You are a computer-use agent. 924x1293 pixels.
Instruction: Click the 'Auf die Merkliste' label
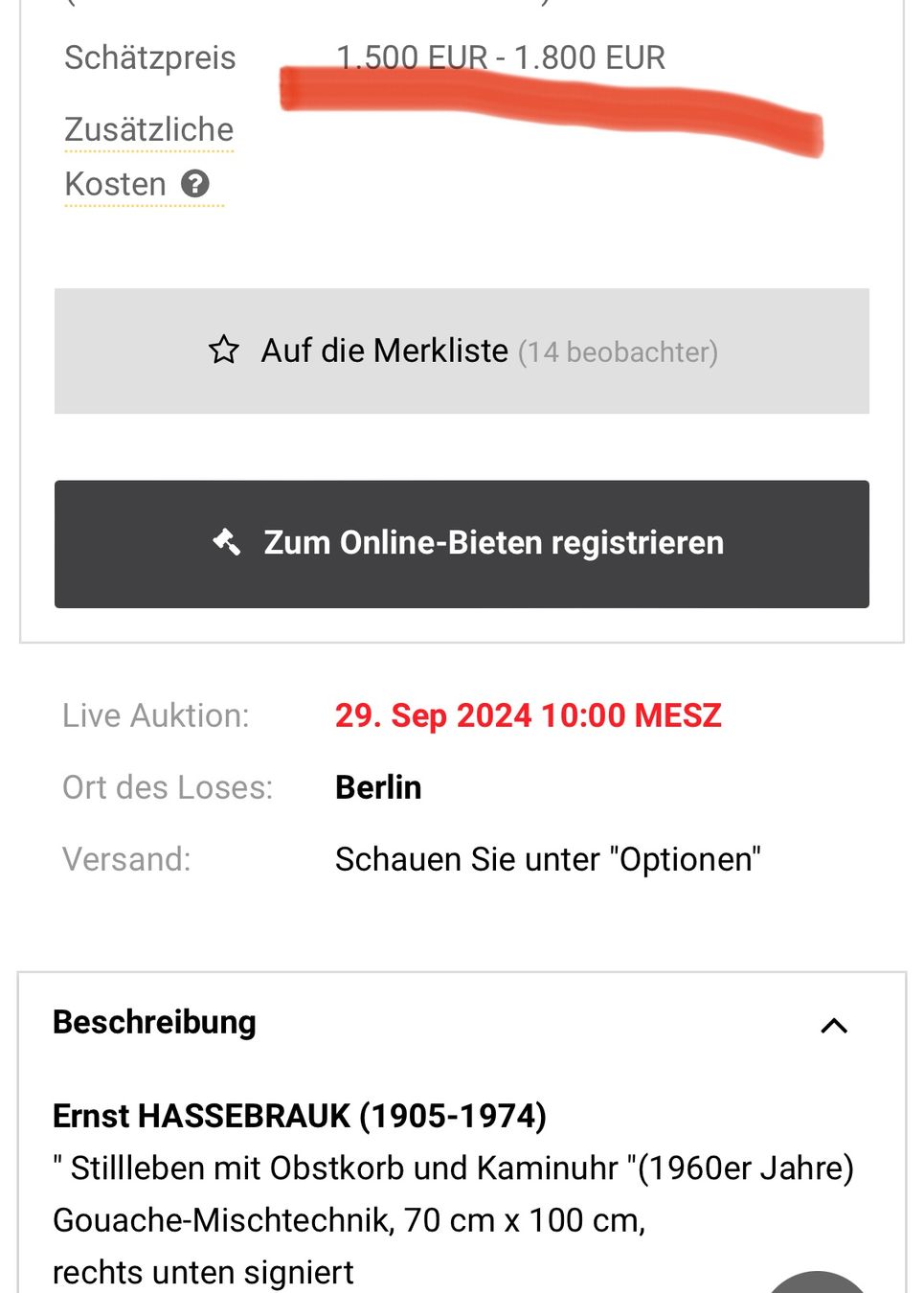[385, 351]
